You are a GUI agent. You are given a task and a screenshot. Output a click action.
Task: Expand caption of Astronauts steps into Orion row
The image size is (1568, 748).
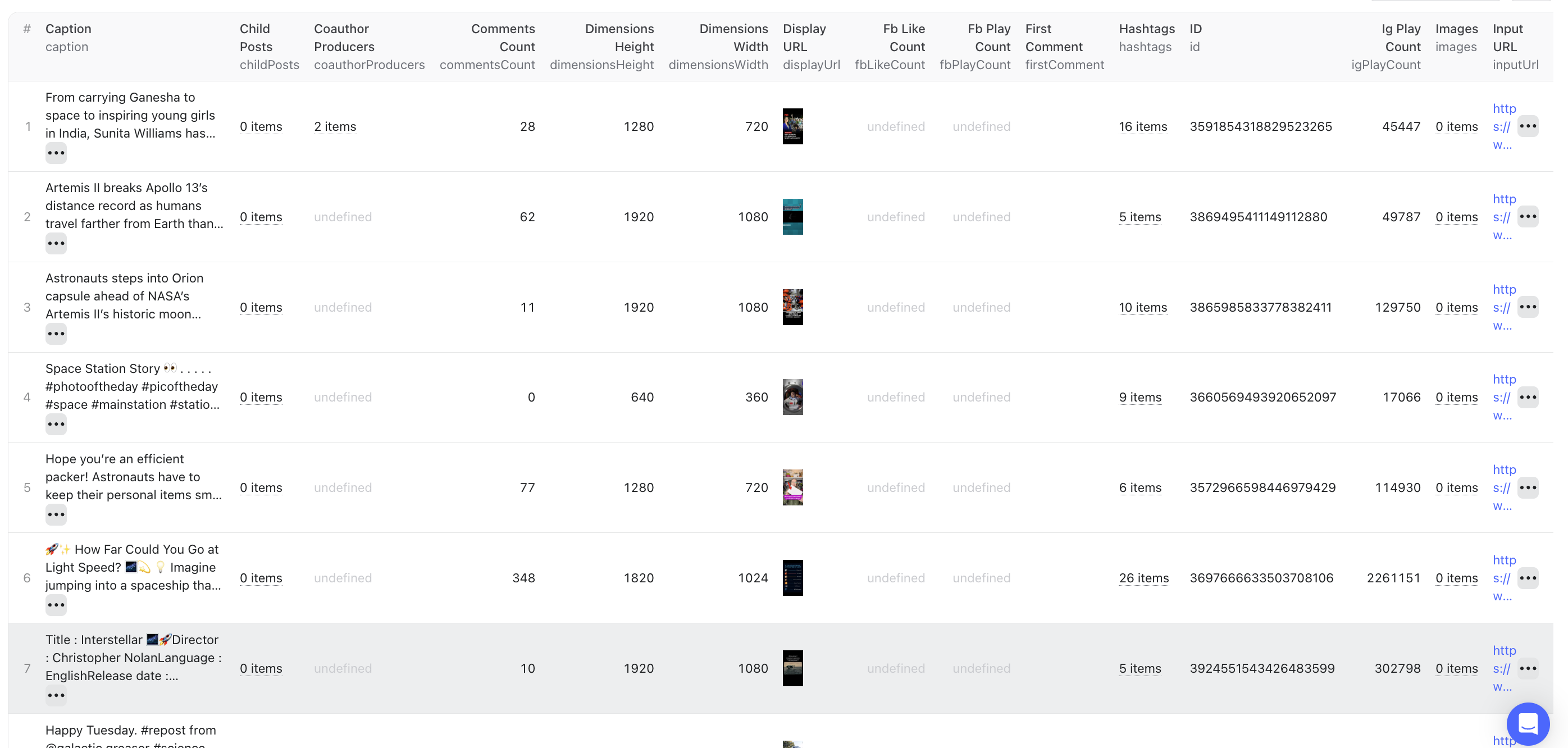(56, 334)
